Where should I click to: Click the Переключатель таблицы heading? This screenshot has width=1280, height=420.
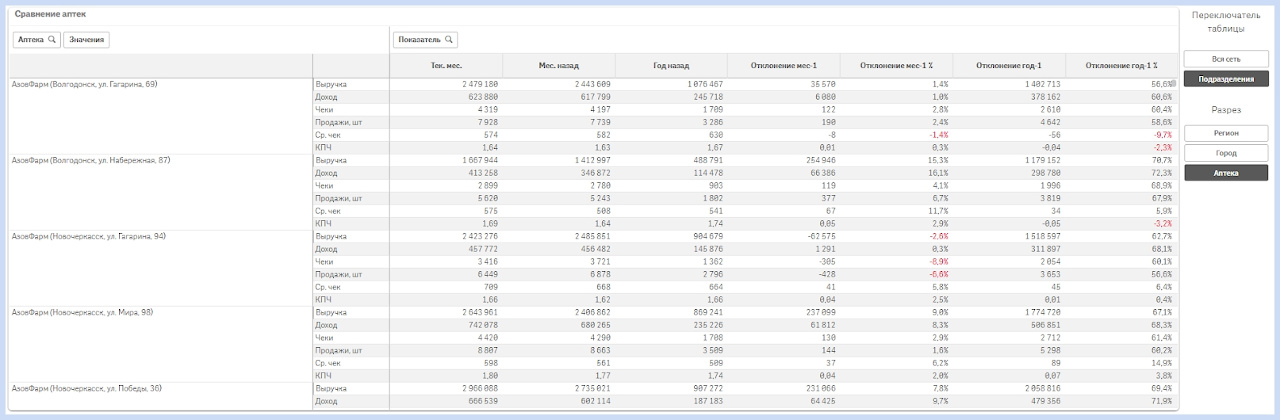click(1225, 22)
